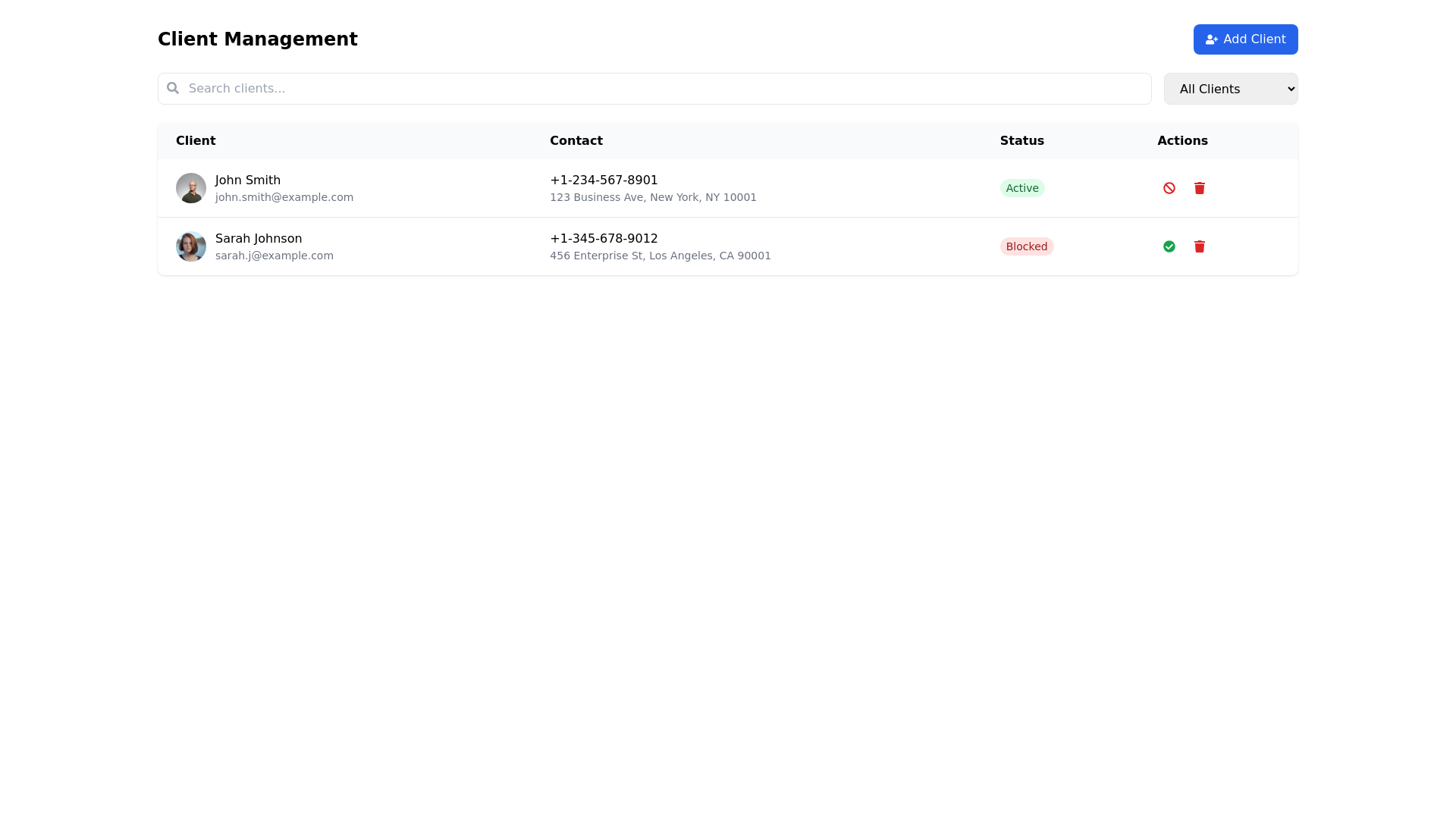Click the Client column header
Image resolution: width=1456 pixels, height=819 pixels.
(196, 140)
